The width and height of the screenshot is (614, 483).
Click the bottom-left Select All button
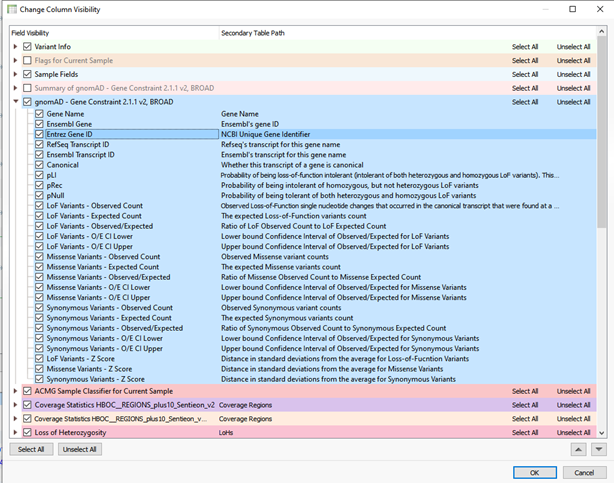(x=31, y=450)
